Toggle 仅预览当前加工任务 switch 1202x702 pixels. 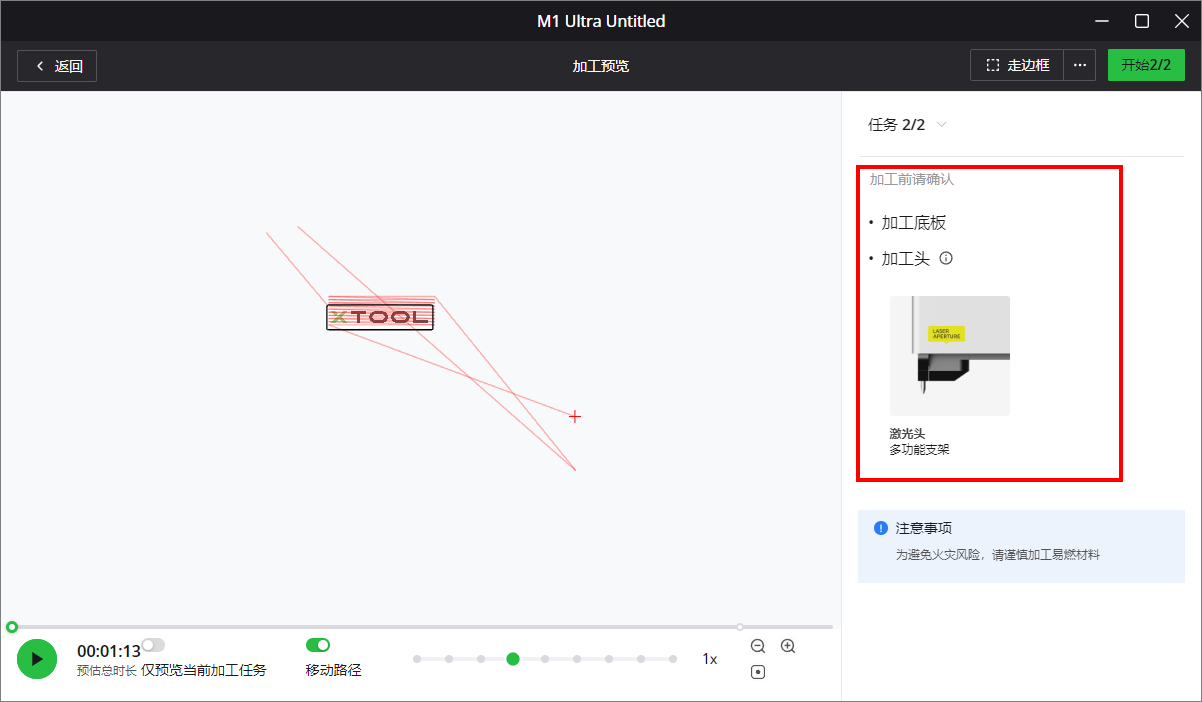(153, 645)
